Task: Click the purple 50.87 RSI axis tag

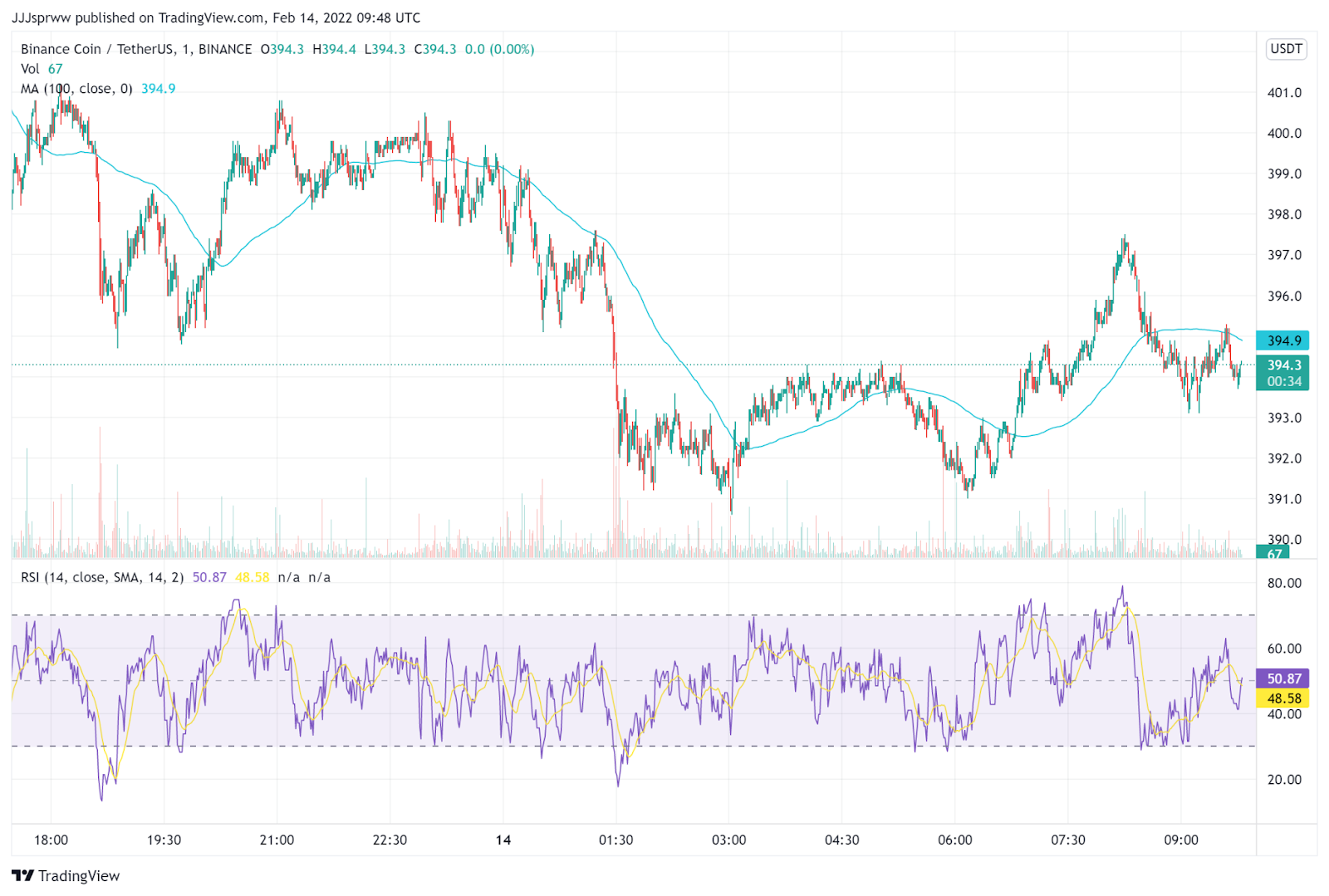Action: [x=1283, y=678]
